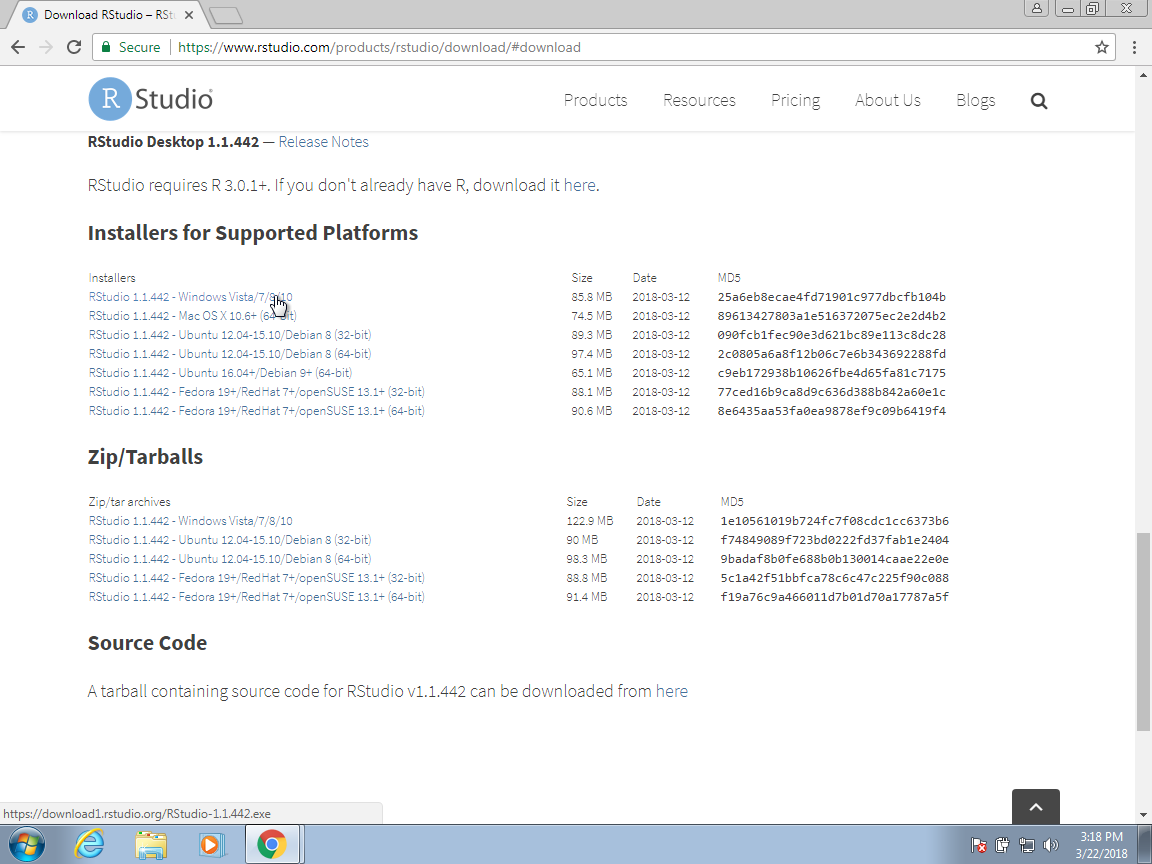The height and width of the screenshot is (864, 1152).
Task: Go back using browser back arrow
Action: point(18,47)
